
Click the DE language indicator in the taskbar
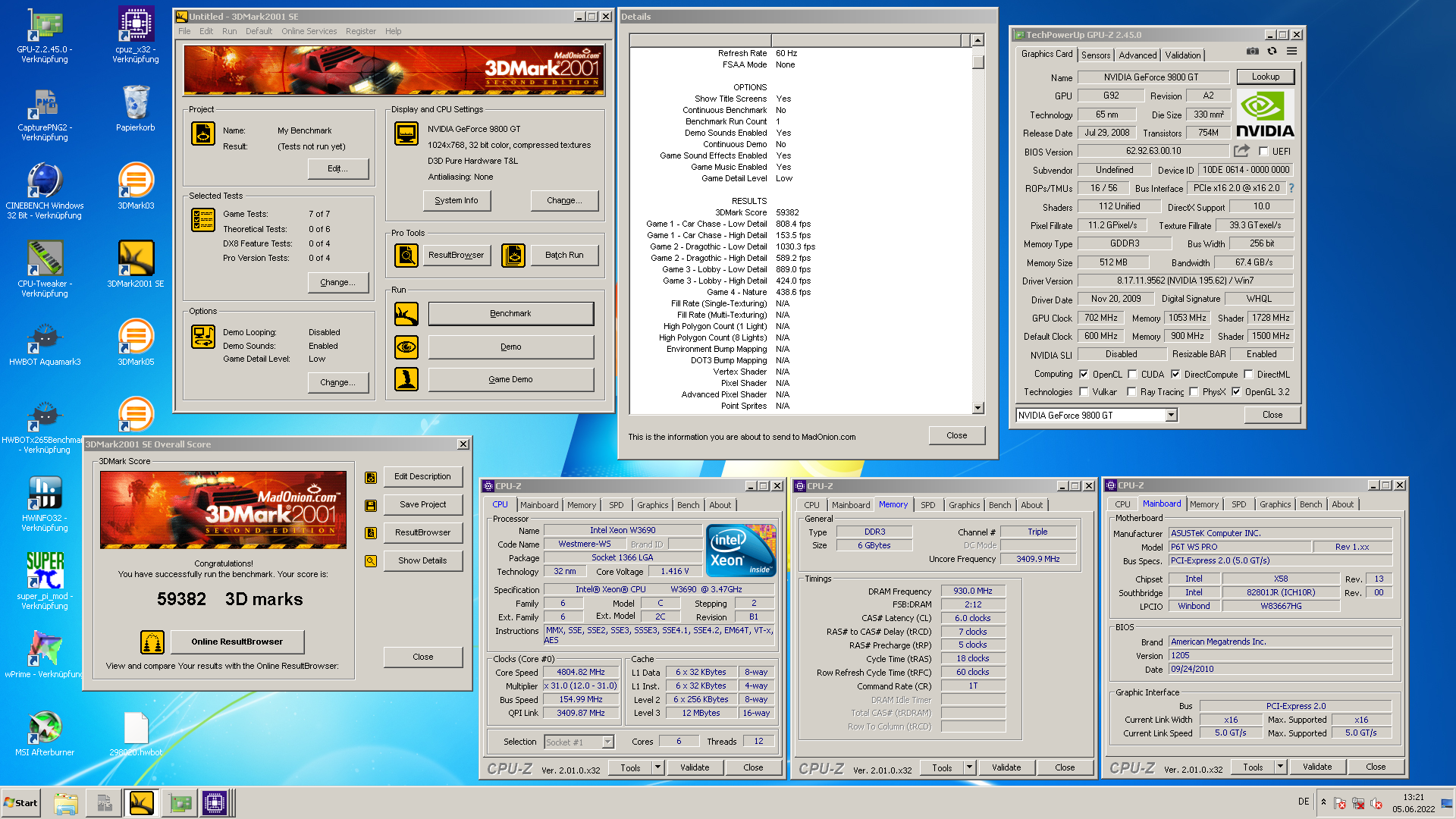click(1304, 802)
